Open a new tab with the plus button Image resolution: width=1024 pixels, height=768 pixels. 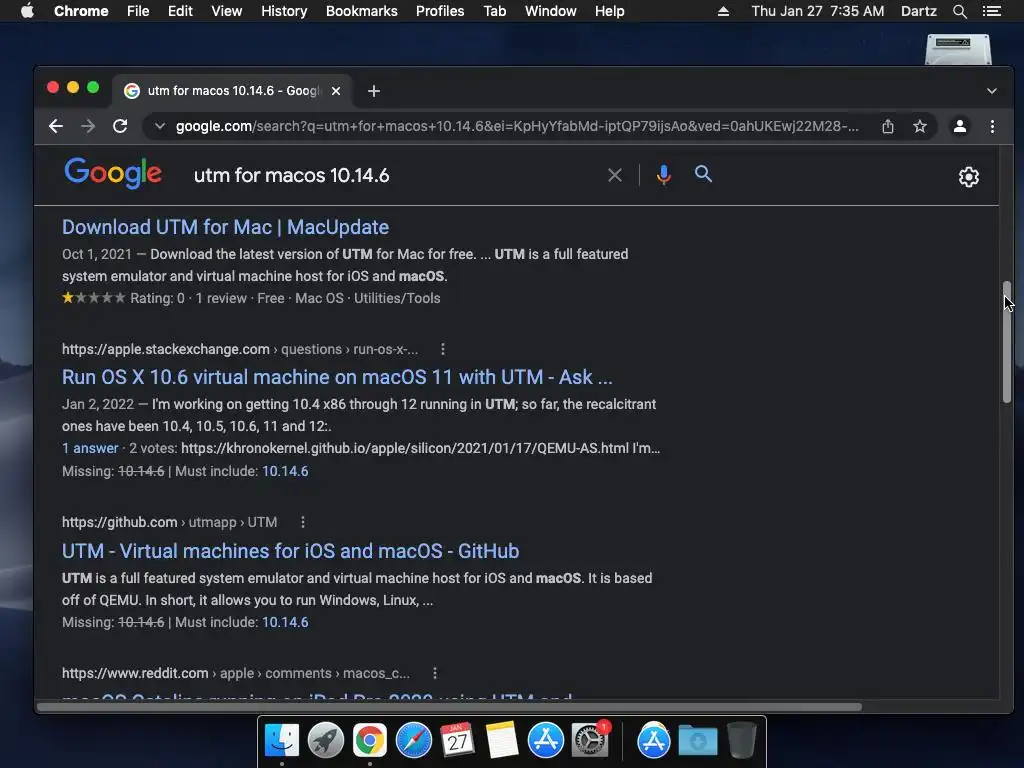374,91
